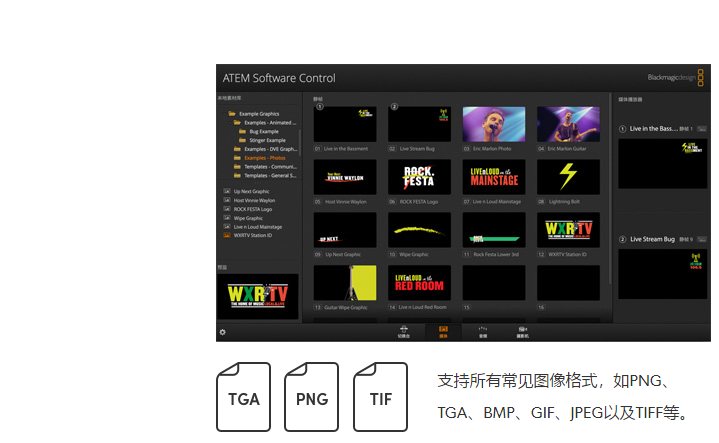
Task: Open media player 2 still dropdown
Action: 702,240
